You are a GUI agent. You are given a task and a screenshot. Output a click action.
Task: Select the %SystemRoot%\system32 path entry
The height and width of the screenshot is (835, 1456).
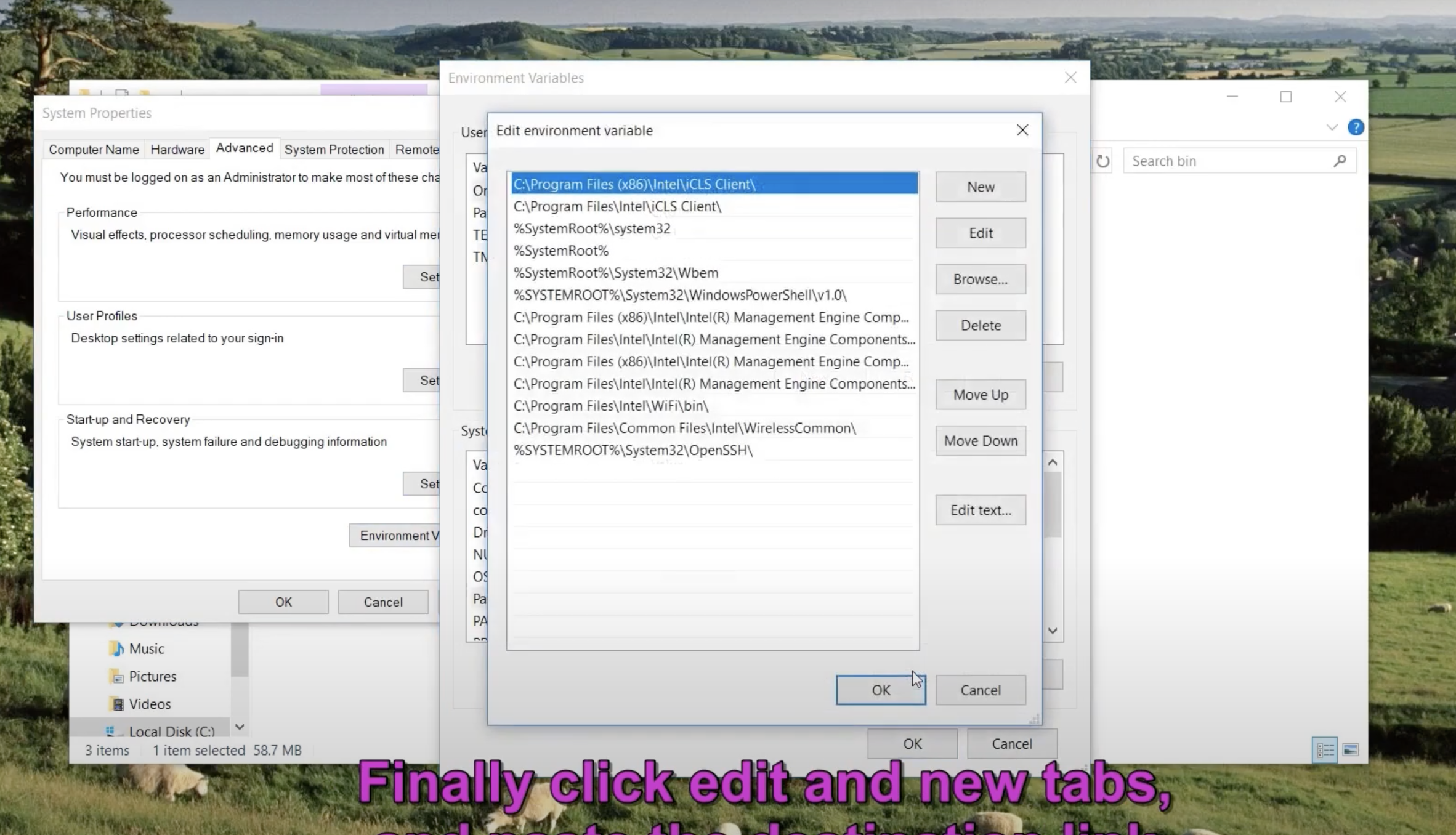pyautogui.click(x=591, y=228)
